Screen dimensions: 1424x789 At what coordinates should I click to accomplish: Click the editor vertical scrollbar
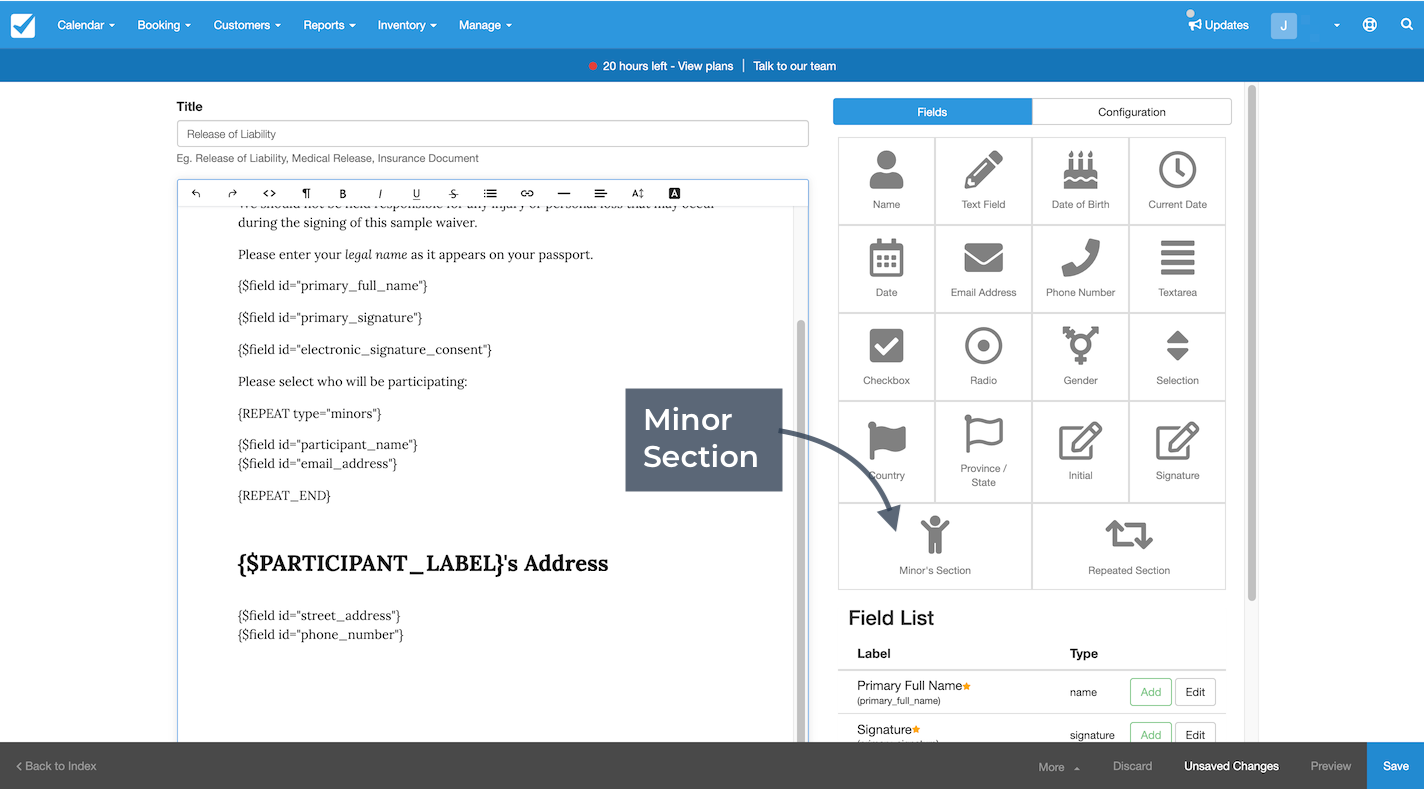coord(801,530)
